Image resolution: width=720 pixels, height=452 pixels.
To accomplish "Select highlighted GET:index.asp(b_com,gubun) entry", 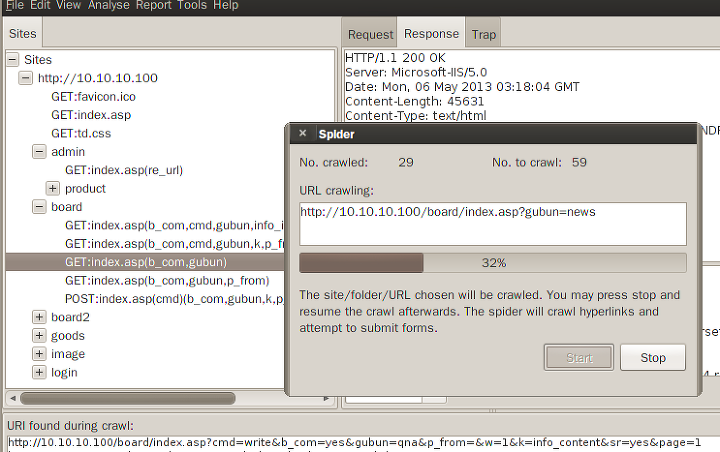I will [146, 262].
